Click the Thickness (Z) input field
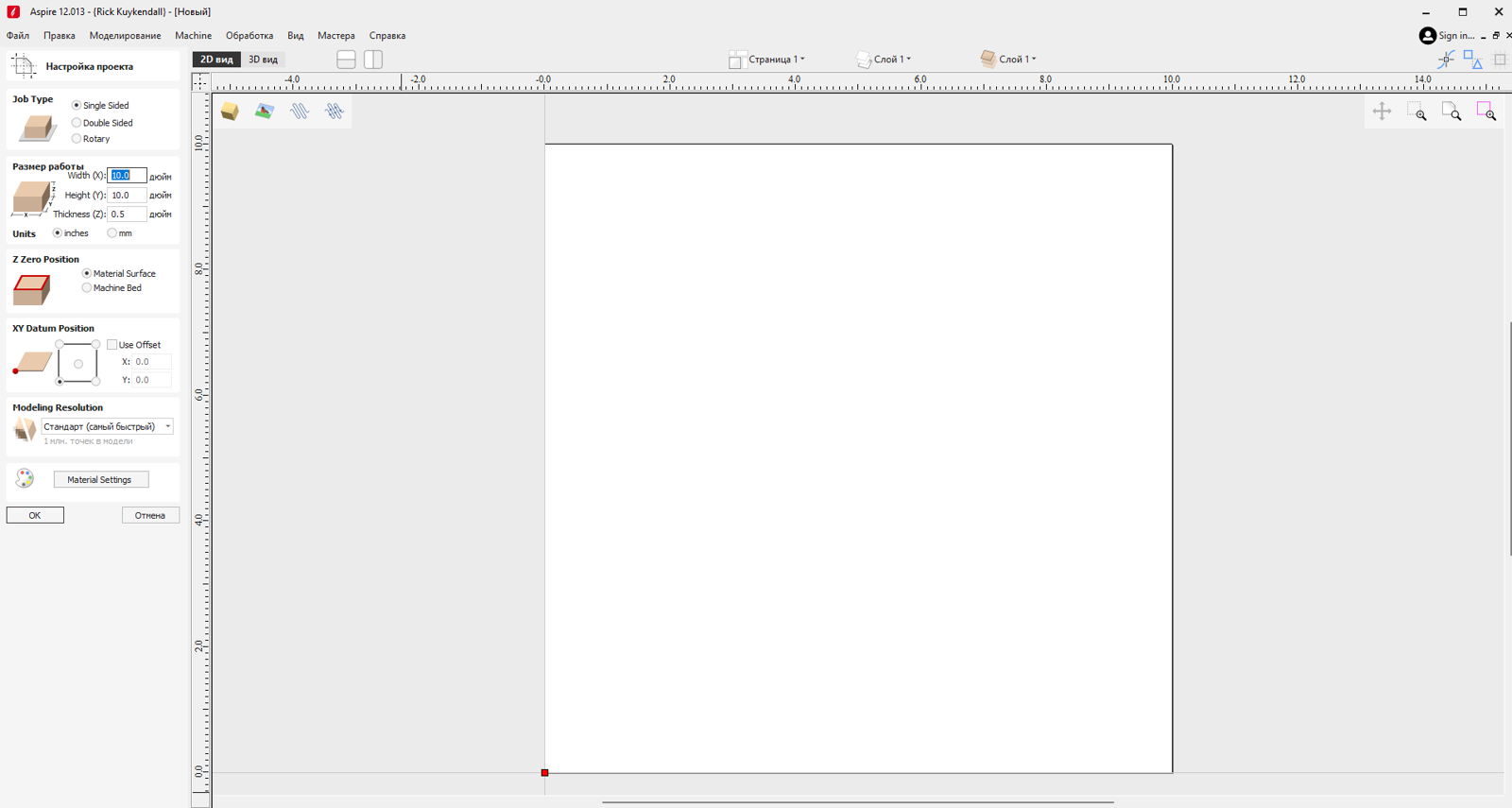This screenshot has height=808, width=1512. click(x=126, y=215)
